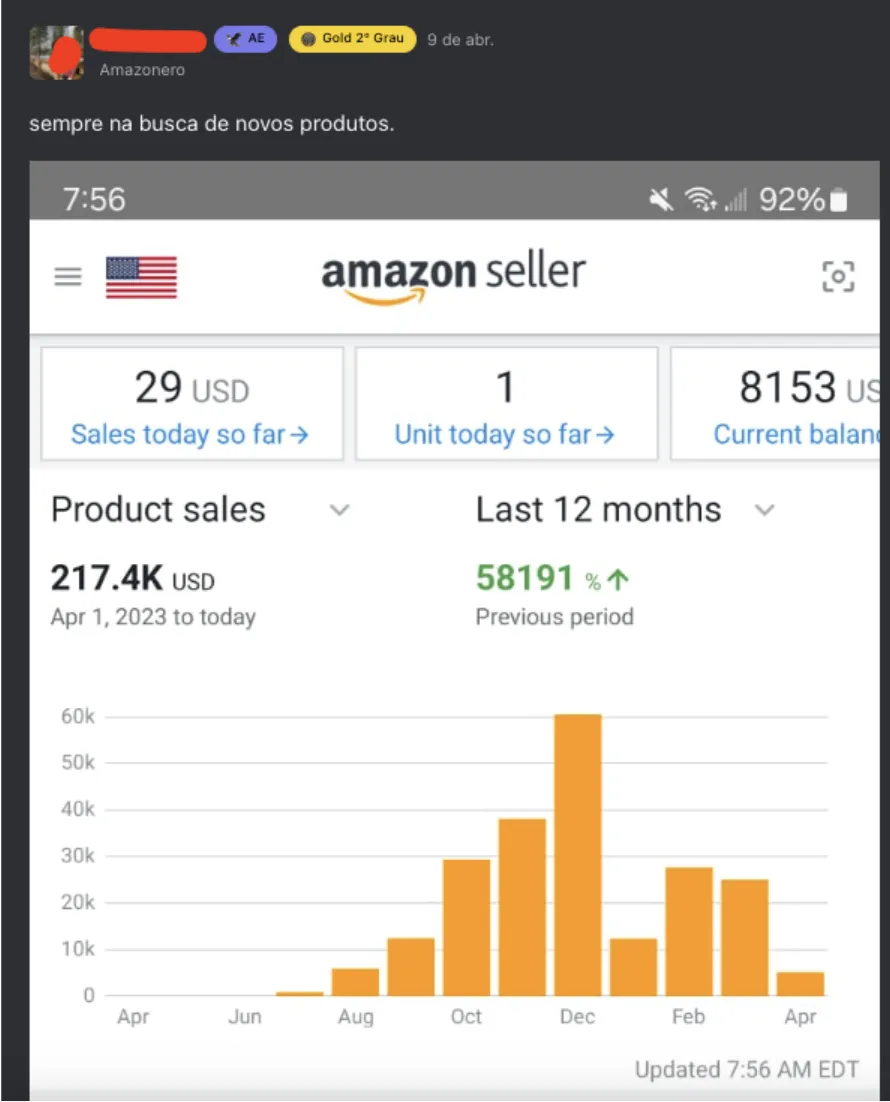The height and width of the screenshot is (1102, 890).
Task: Click the 9 de abr. post date
Action: point(460,40)
